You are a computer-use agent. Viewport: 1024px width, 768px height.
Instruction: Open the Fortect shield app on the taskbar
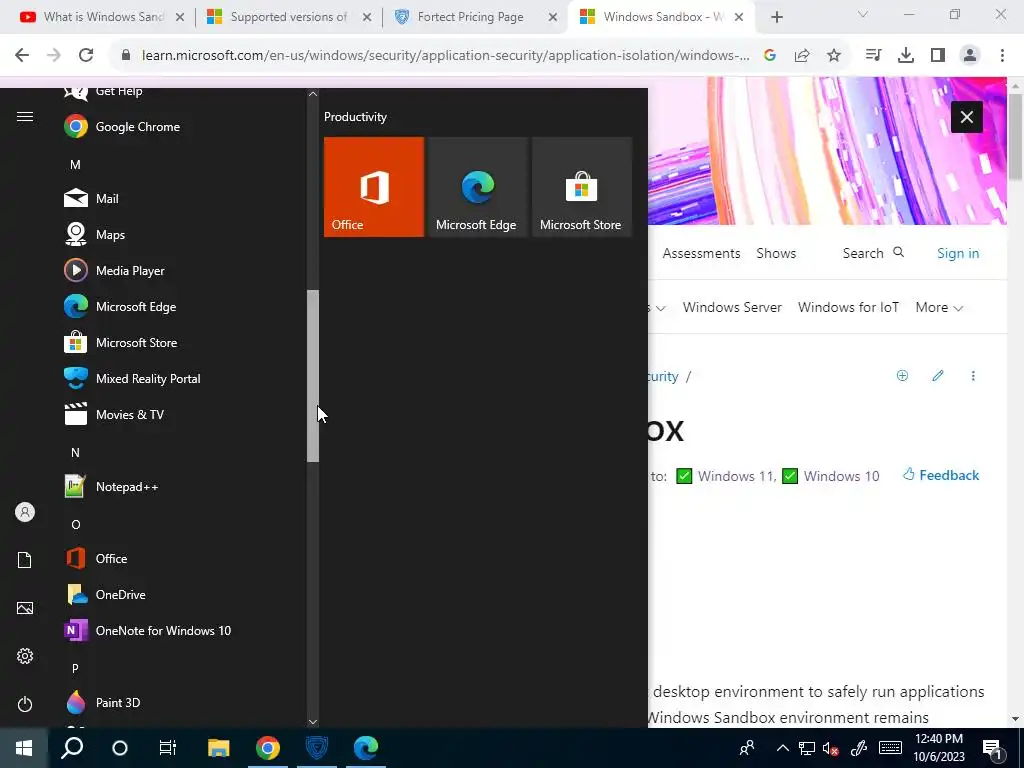(x=317, y=748)
